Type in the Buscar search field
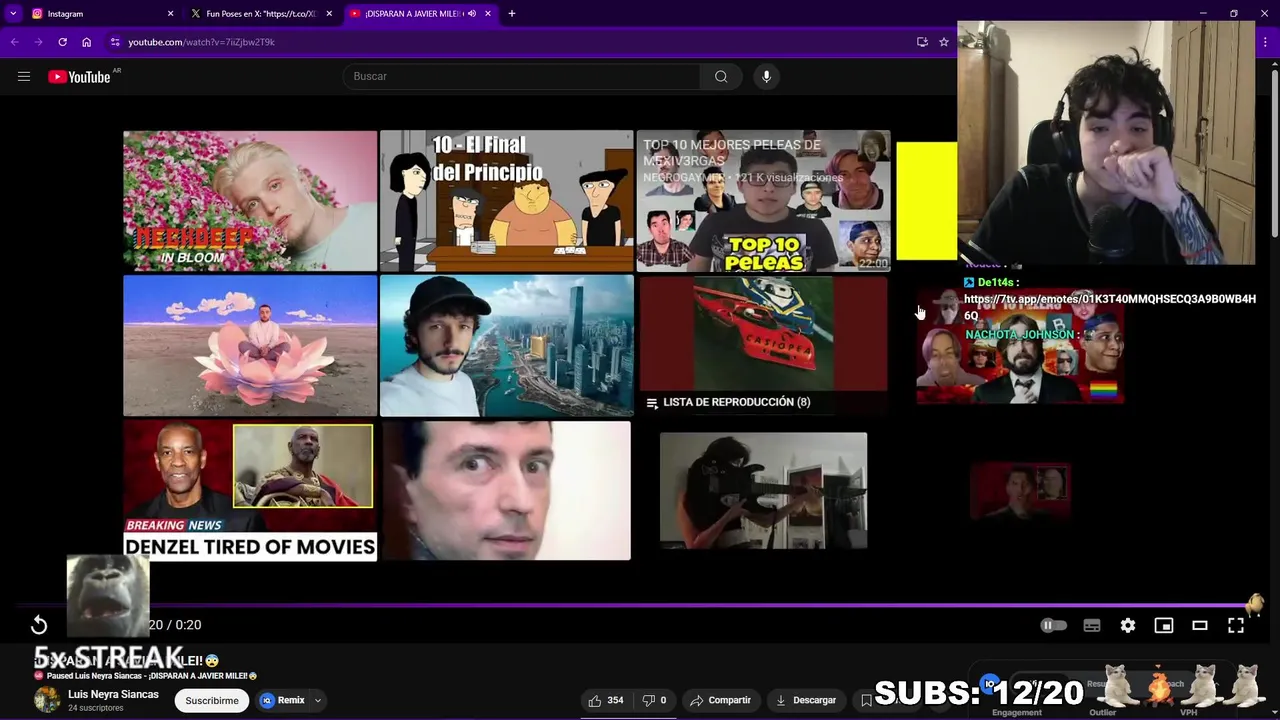The height and width of the screenshot is (720, 1280). click(x=522, y=76)
